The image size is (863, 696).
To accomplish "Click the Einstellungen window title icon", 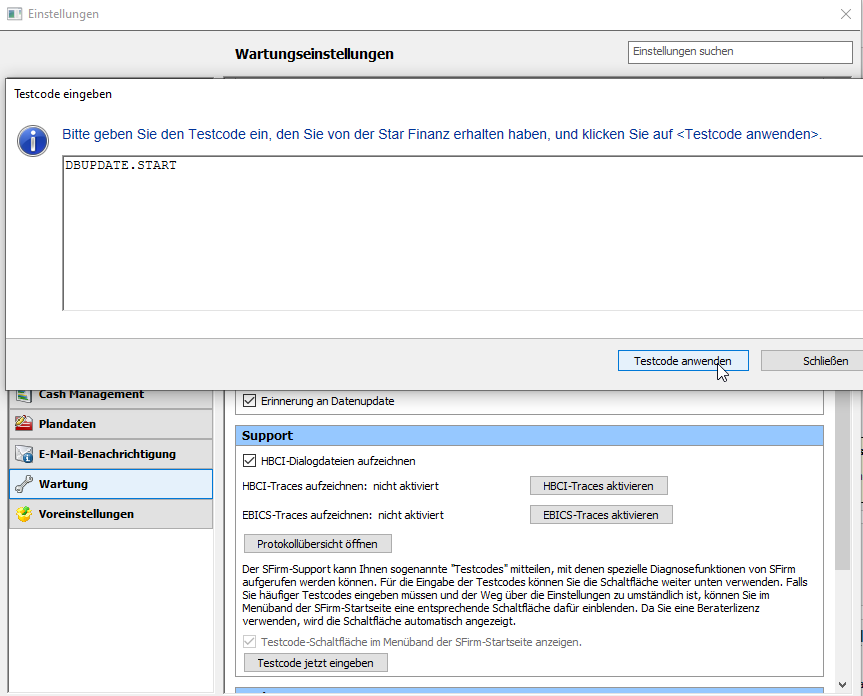I will (x=13, y=15).
